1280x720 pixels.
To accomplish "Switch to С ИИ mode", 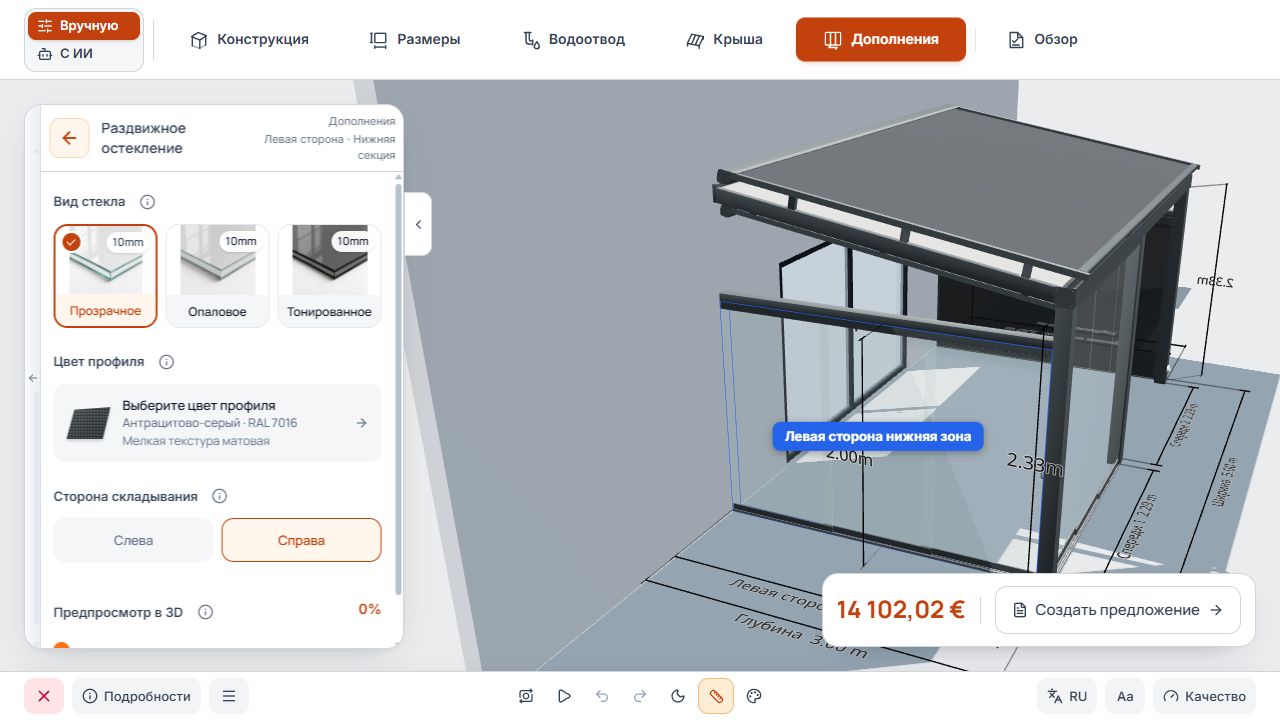I will click(x=84, y=54).
